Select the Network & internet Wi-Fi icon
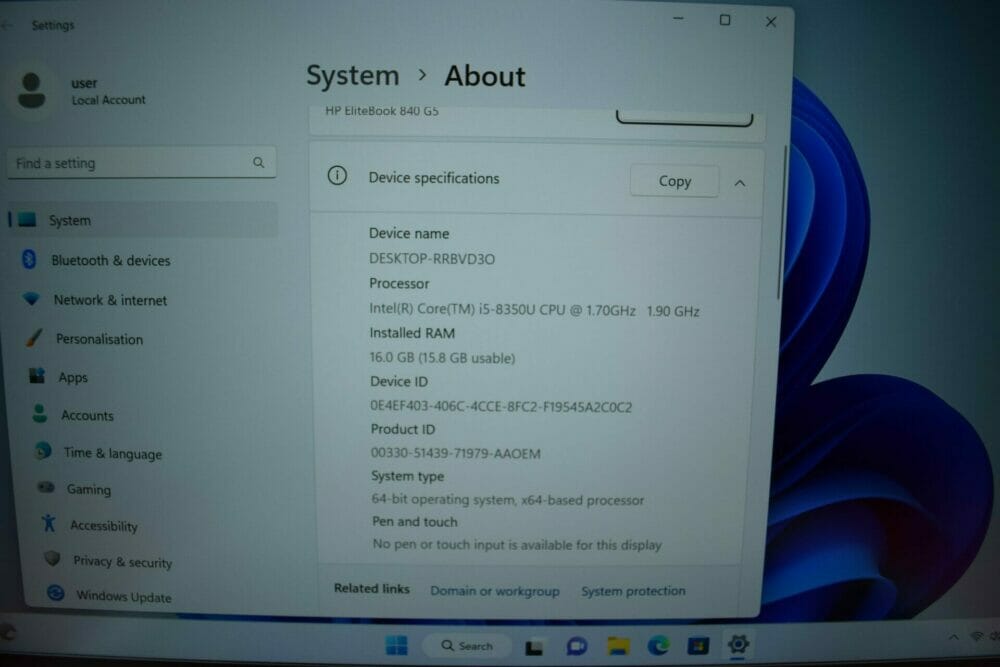This screenshot has width=1000, height=667. click(31, 298)
